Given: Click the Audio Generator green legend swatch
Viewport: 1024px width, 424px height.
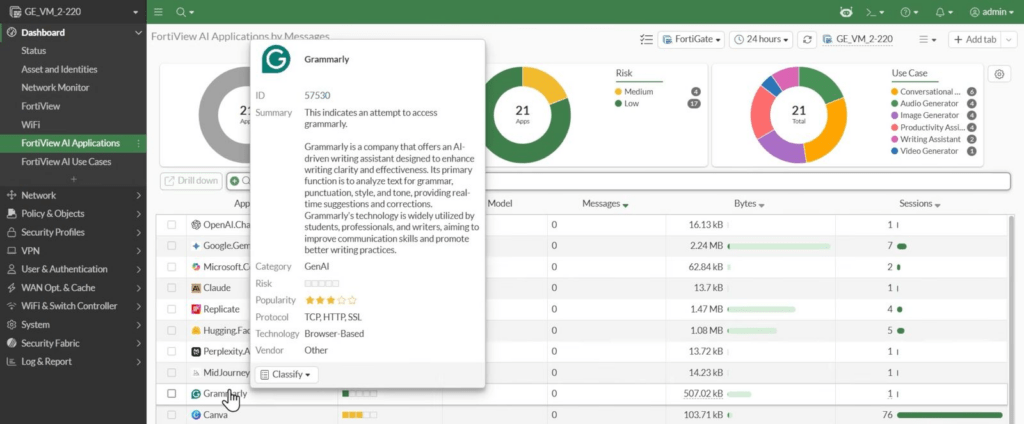Looking at the screenshot, I should click(x=894, y=104).
